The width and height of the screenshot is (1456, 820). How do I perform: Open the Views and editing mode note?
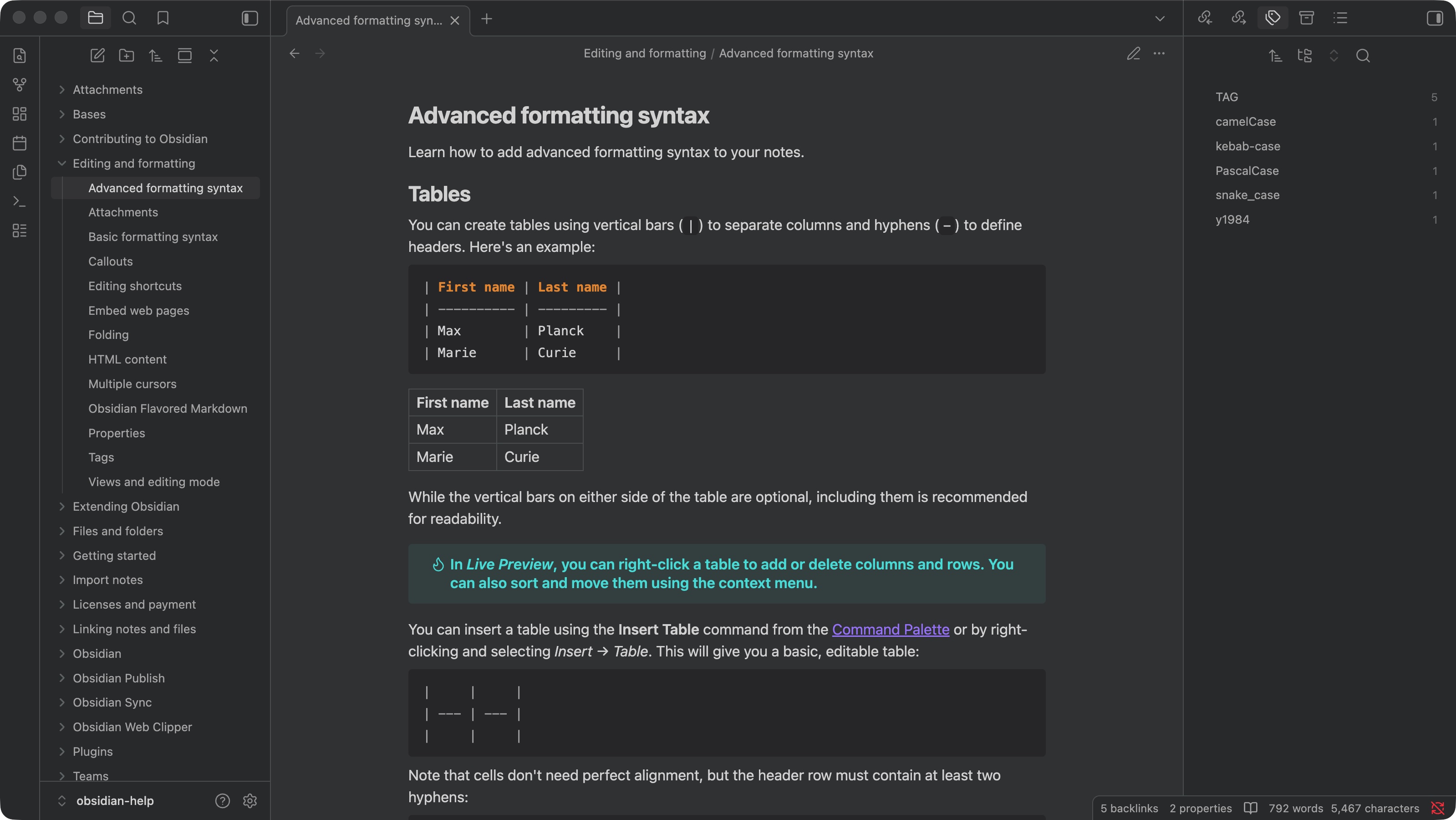coord(154,482)
